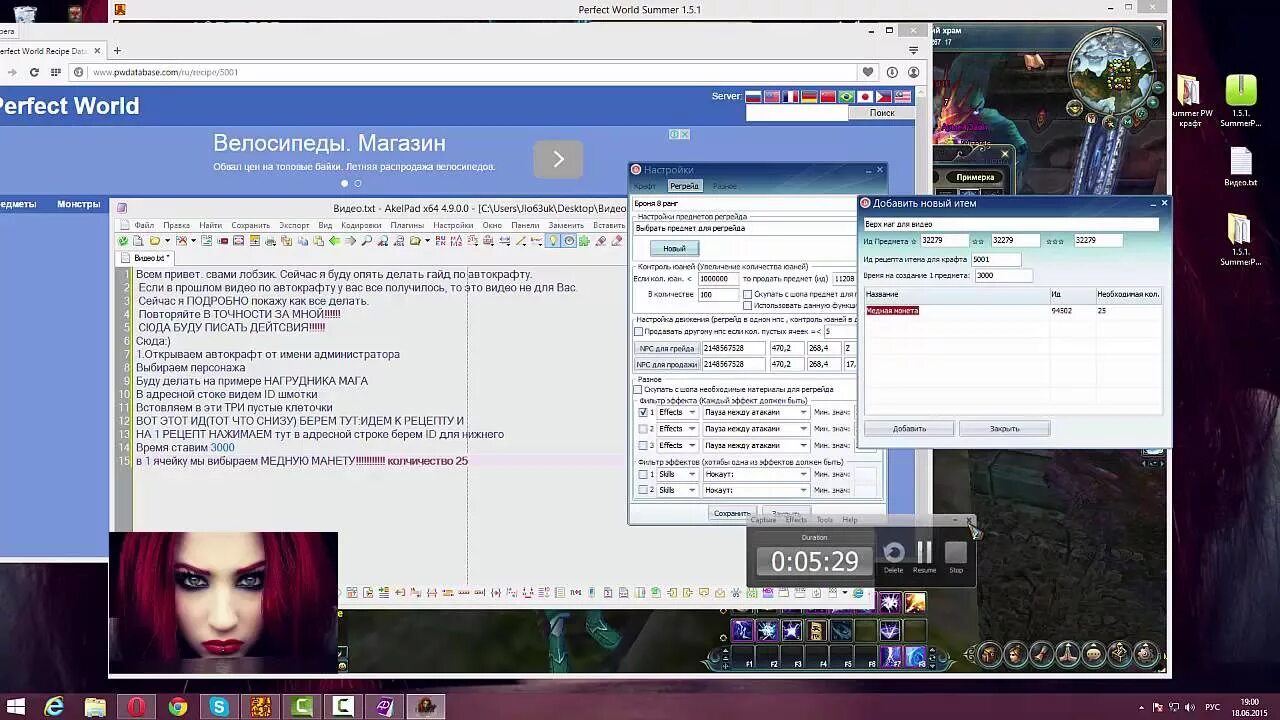
Task: Click the Delete icon in the recorder
Action: click(894, 553)
